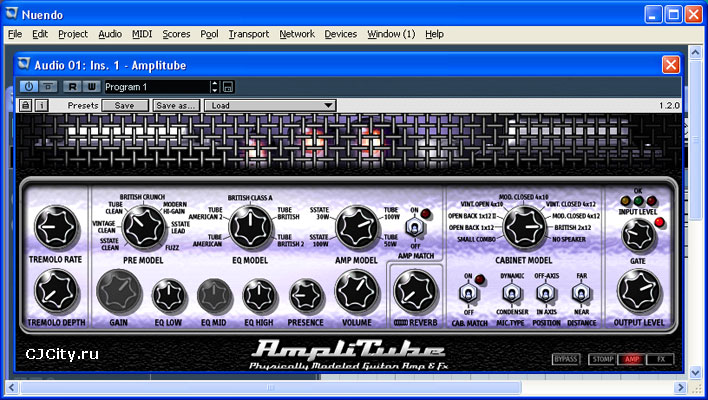
Task: Click the Save preset button
Action: click(x=125, y=106)
